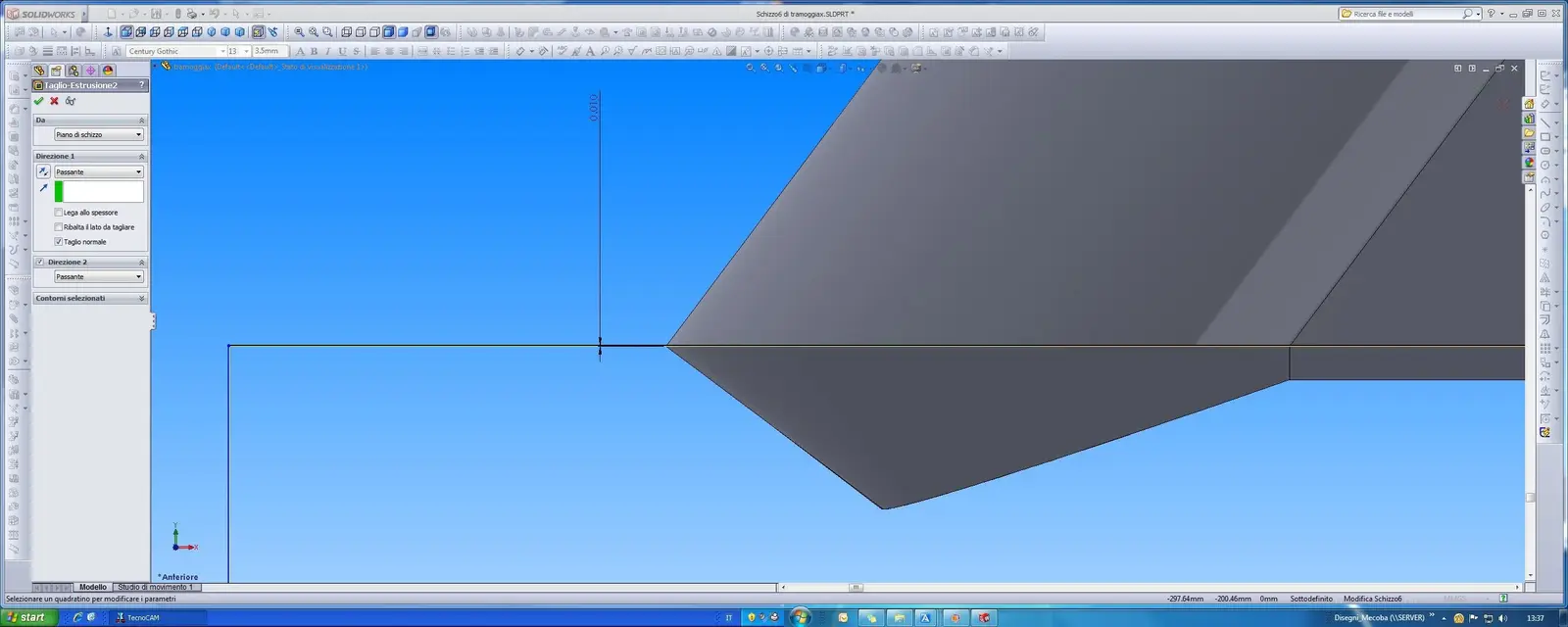Open SolidWorks help question mark menu
Viewport: 1568px width, 627px height.
point(1491,14)
